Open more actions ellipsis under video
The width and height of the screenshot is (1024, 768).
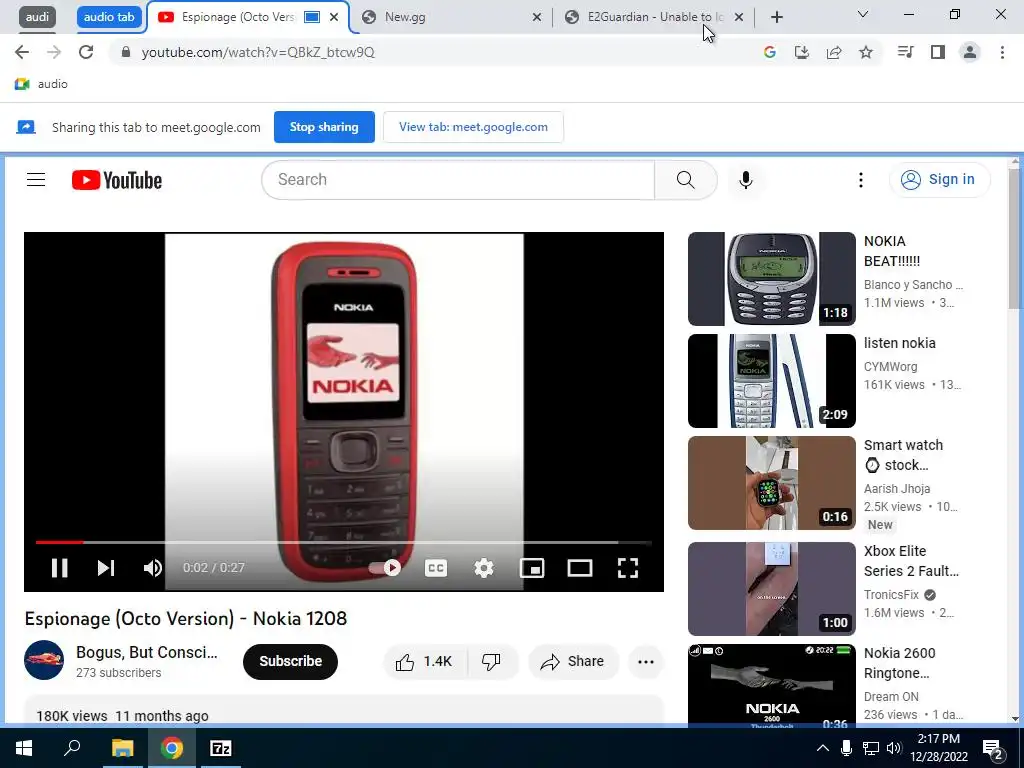pyautogui.click(x=645, y=662)
